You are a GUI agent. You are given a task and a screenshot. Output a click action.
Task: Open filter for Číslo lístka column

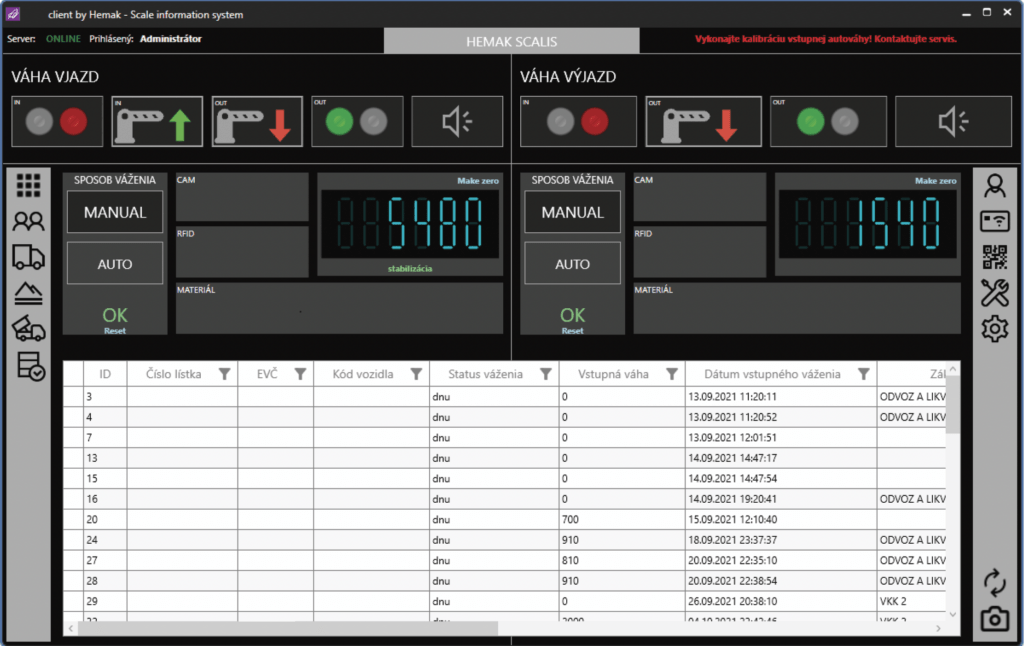tap(224, 374)
